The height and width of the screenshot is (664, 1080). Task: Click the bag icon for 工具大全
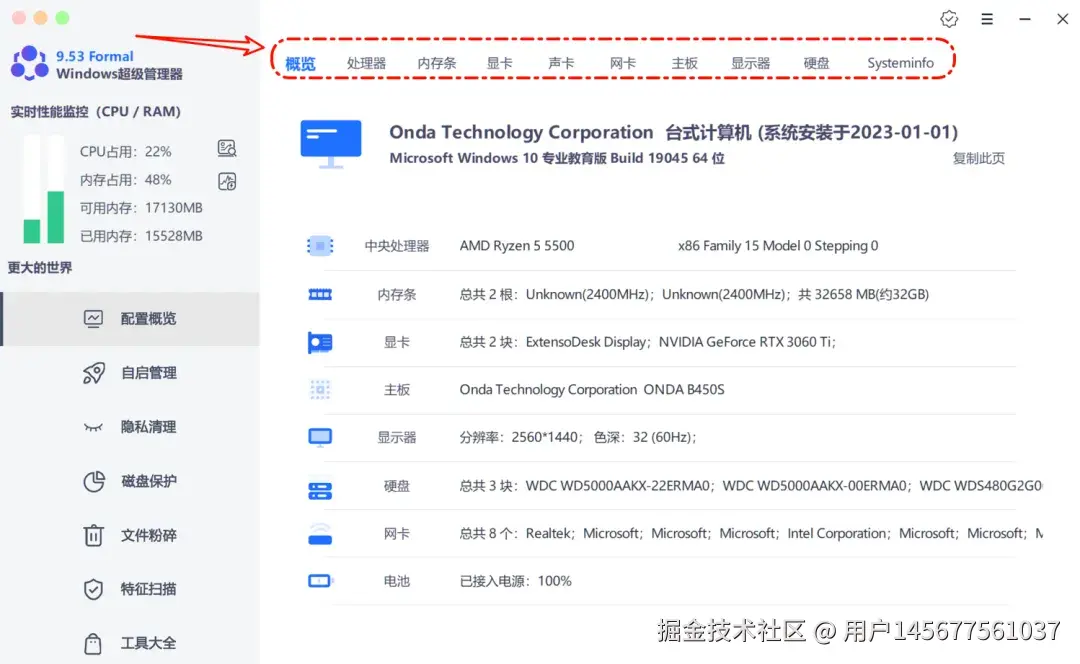click(93, 643)
